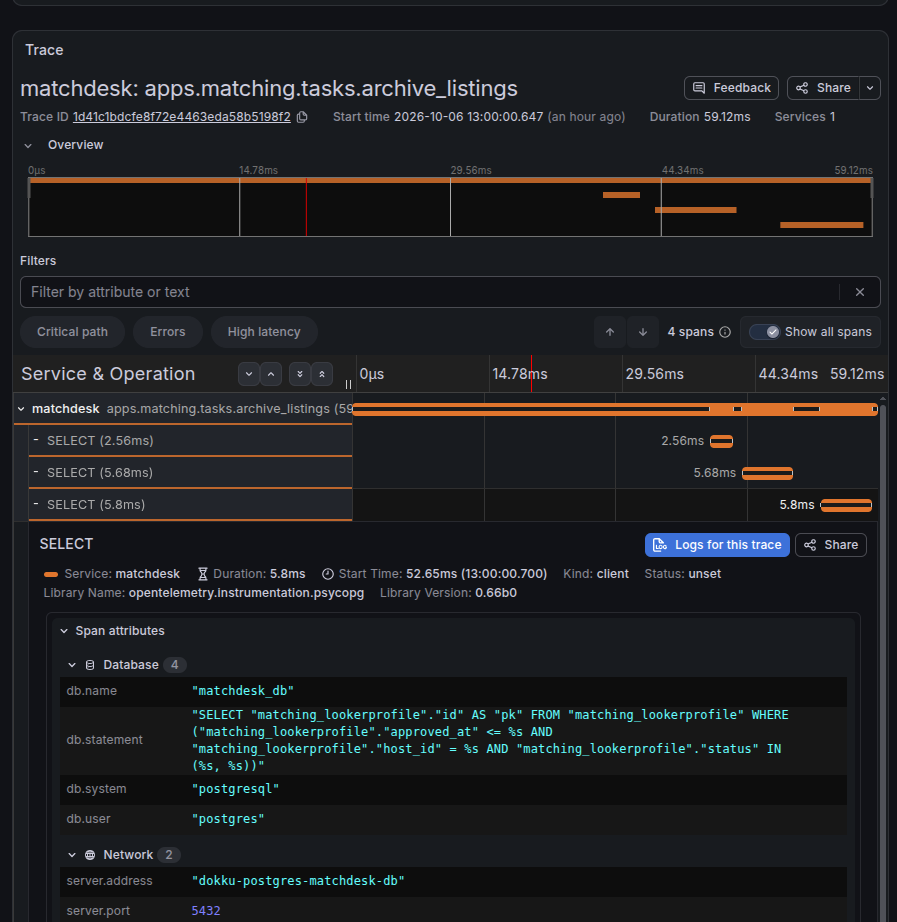The image size is (897, 922).
Task: Enable the Critical path filter
Action: pos(72,332)
